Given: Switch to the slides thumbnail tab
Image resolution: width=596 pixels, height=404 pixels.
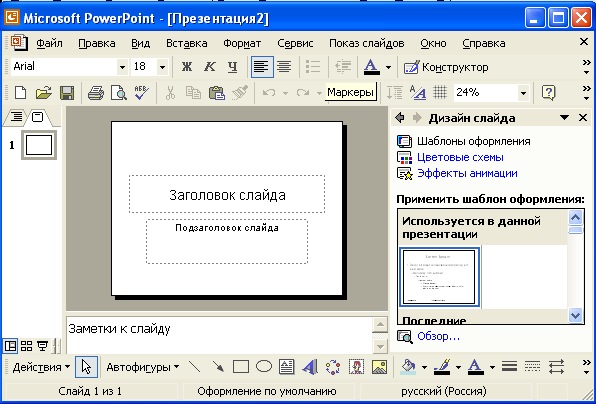Looking at the screenshot, I should point(38,116).
